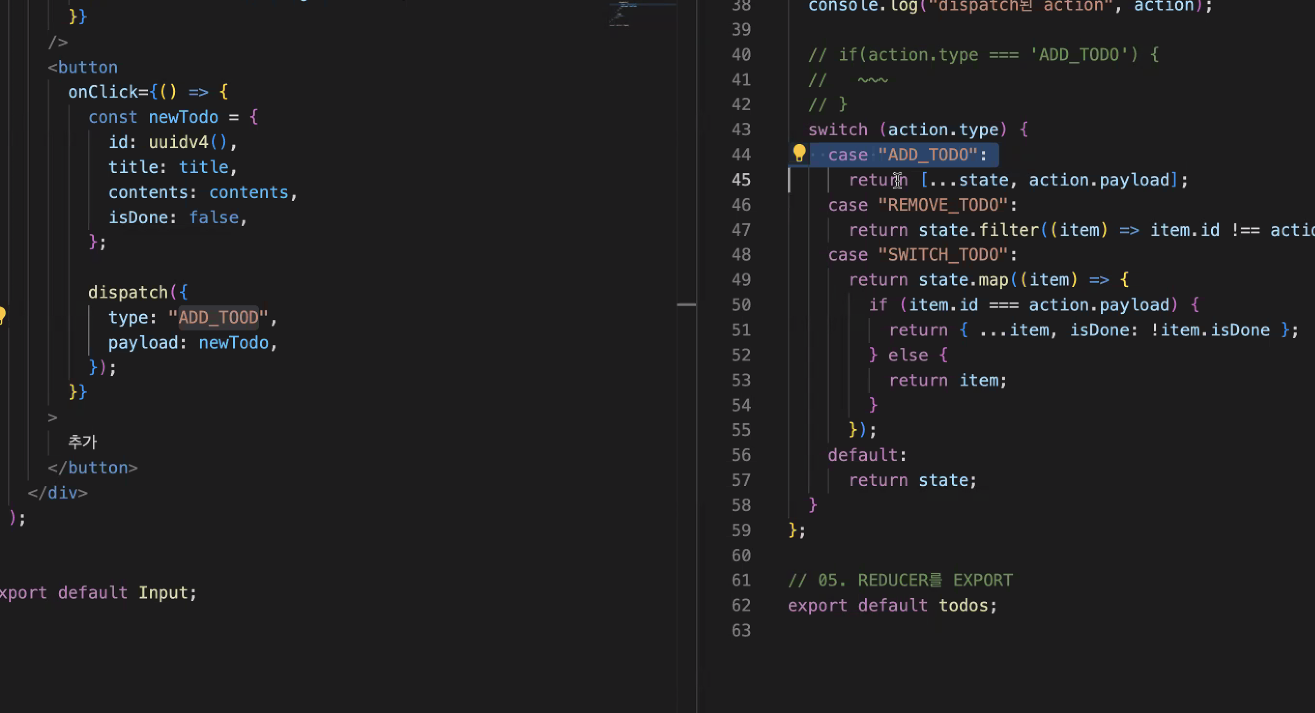Click line number 45 in the gutter
Viewport: 1315px width, 713px height.
(741, 179)
